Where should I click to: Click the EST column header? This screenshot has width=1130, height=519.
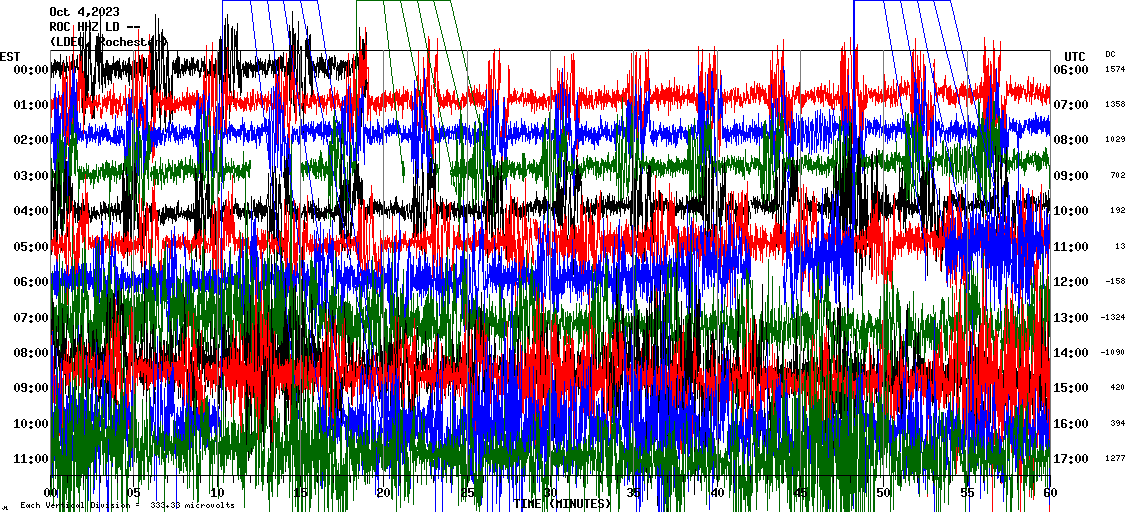tap(11, 55)
